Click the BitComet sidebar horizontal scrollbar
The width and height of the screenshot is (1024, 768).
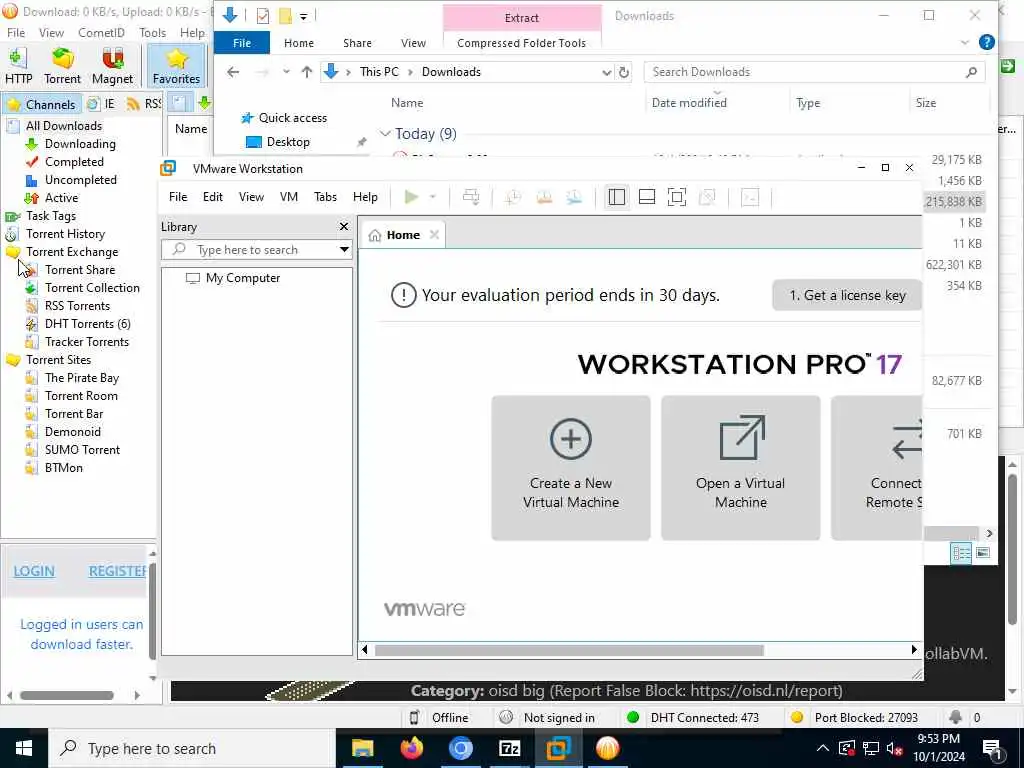click(67, 696)
